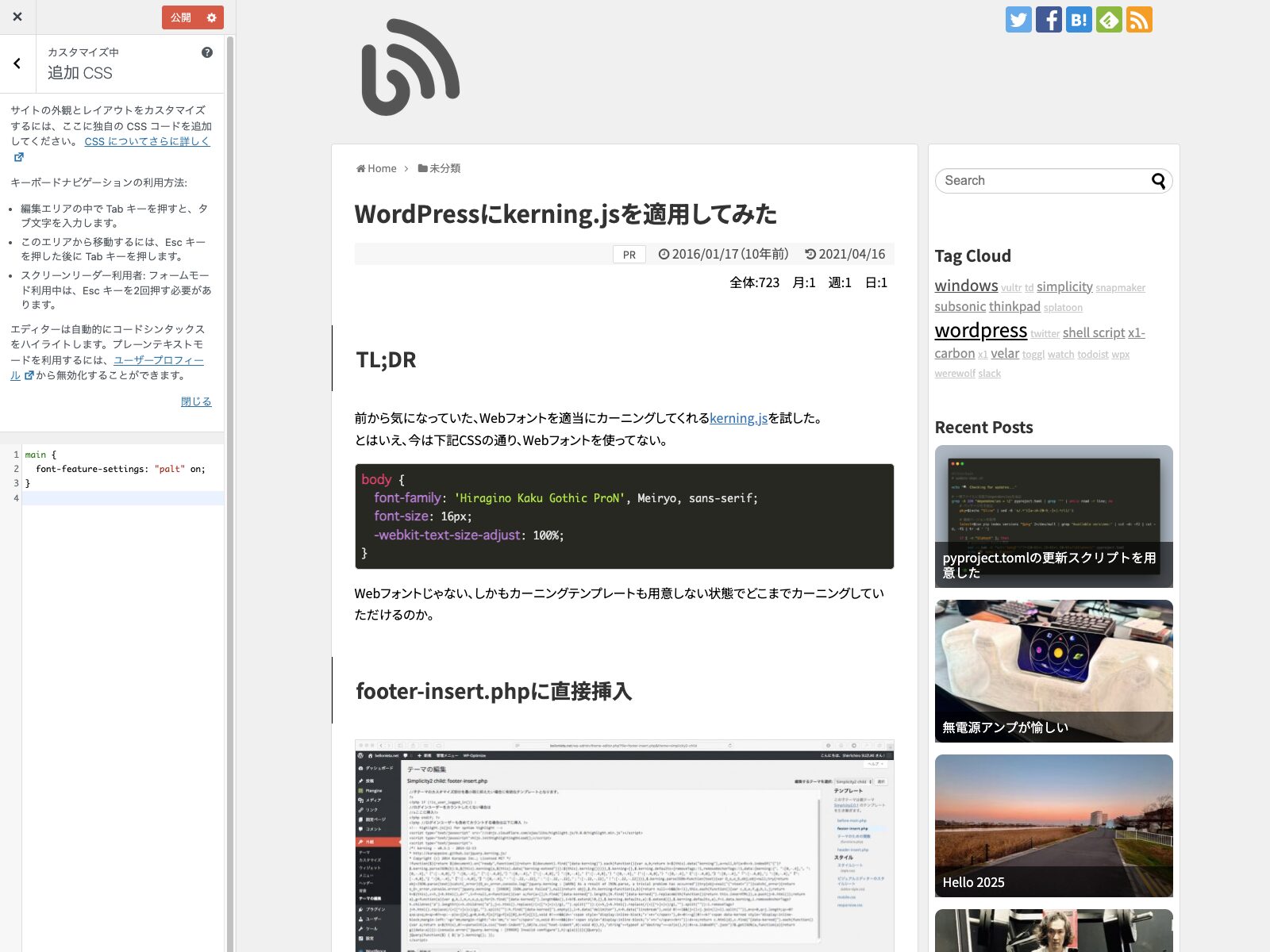Click the publish date 2016/01/17
Screen dimensions: 1270x952
[723, 254]
